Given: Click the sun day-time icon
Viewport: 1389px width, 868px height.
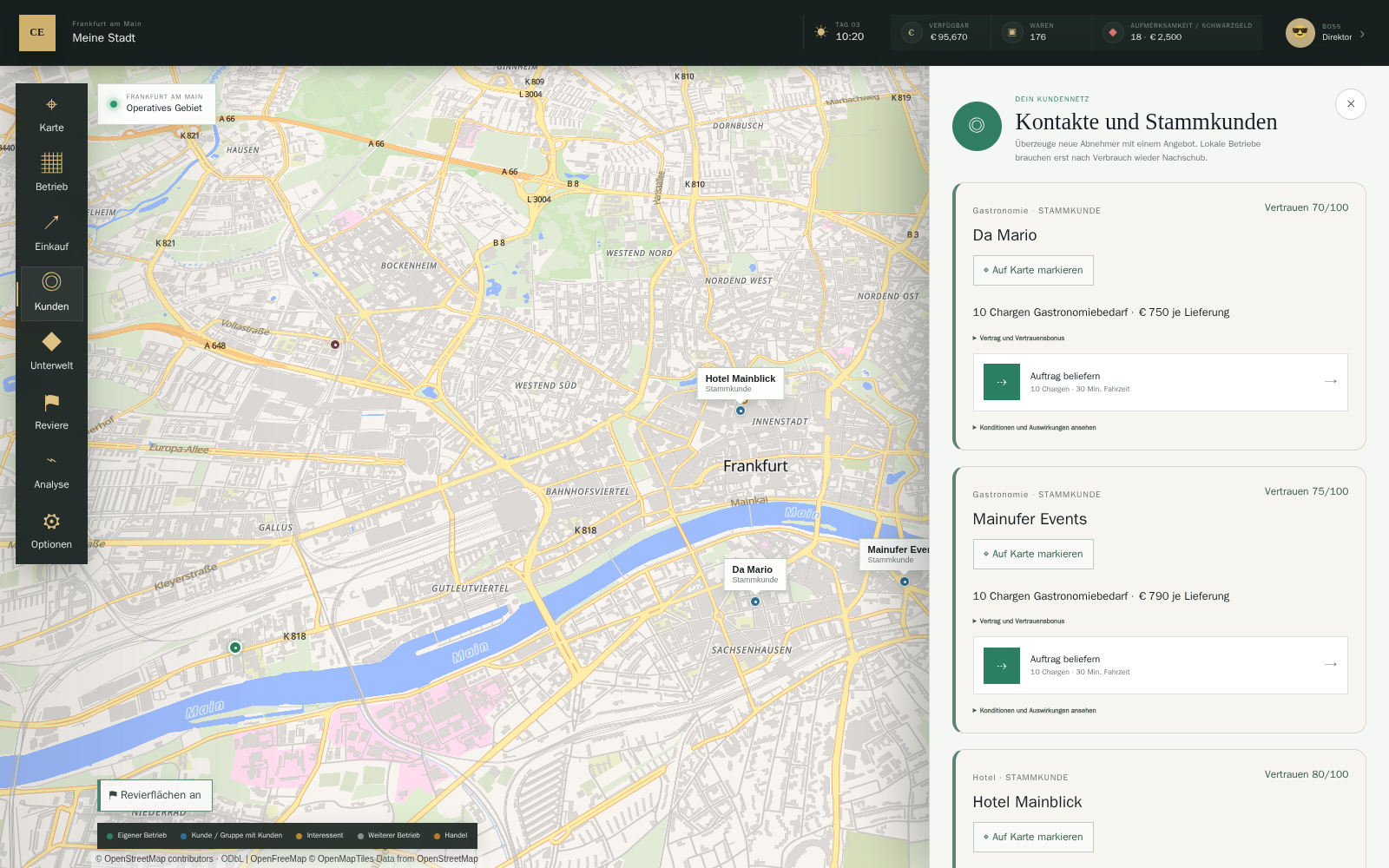Looking at the screenshot, I should point(821,32).
